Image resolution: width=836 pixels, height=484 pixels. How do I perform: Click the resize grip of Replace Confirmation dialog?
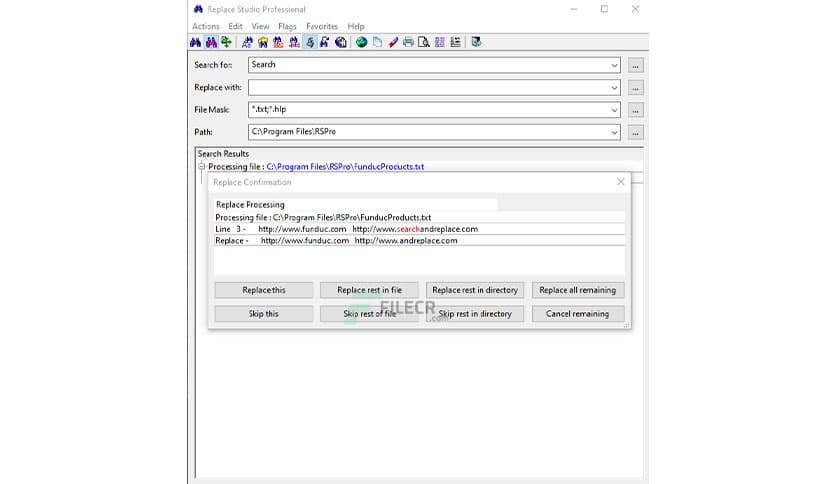coord(627,325)
